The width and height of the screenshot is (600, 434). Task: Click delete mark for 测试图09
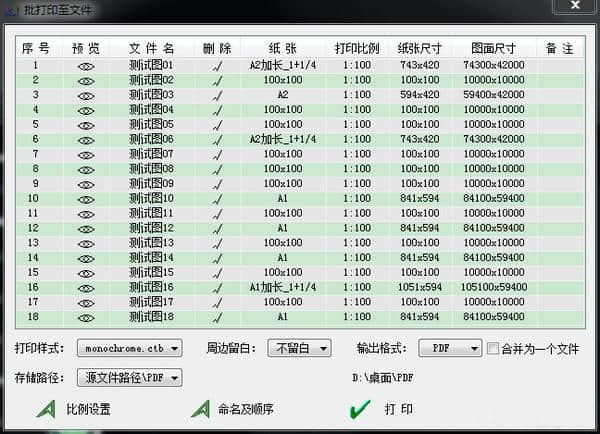(x=217, y=185)
